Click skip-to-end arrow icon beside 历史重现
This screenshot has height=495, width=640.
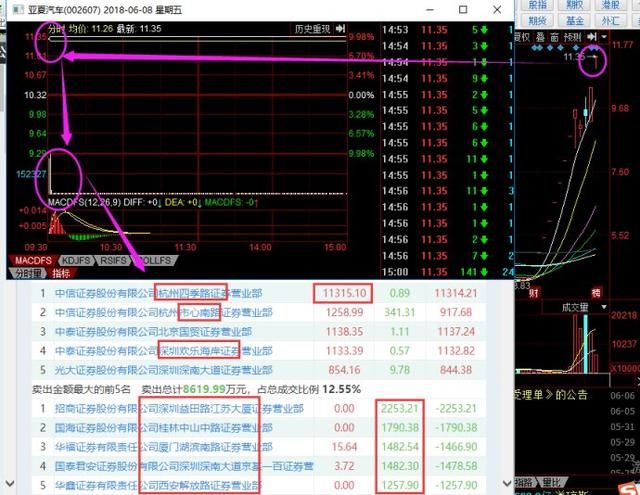[x=340, y=29]
